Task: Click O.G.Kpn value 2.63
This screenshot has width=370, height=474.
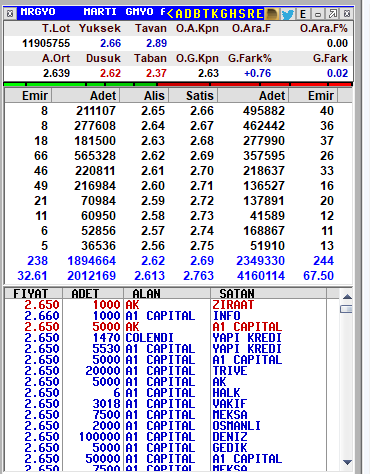Action: [x=208, y=73]
